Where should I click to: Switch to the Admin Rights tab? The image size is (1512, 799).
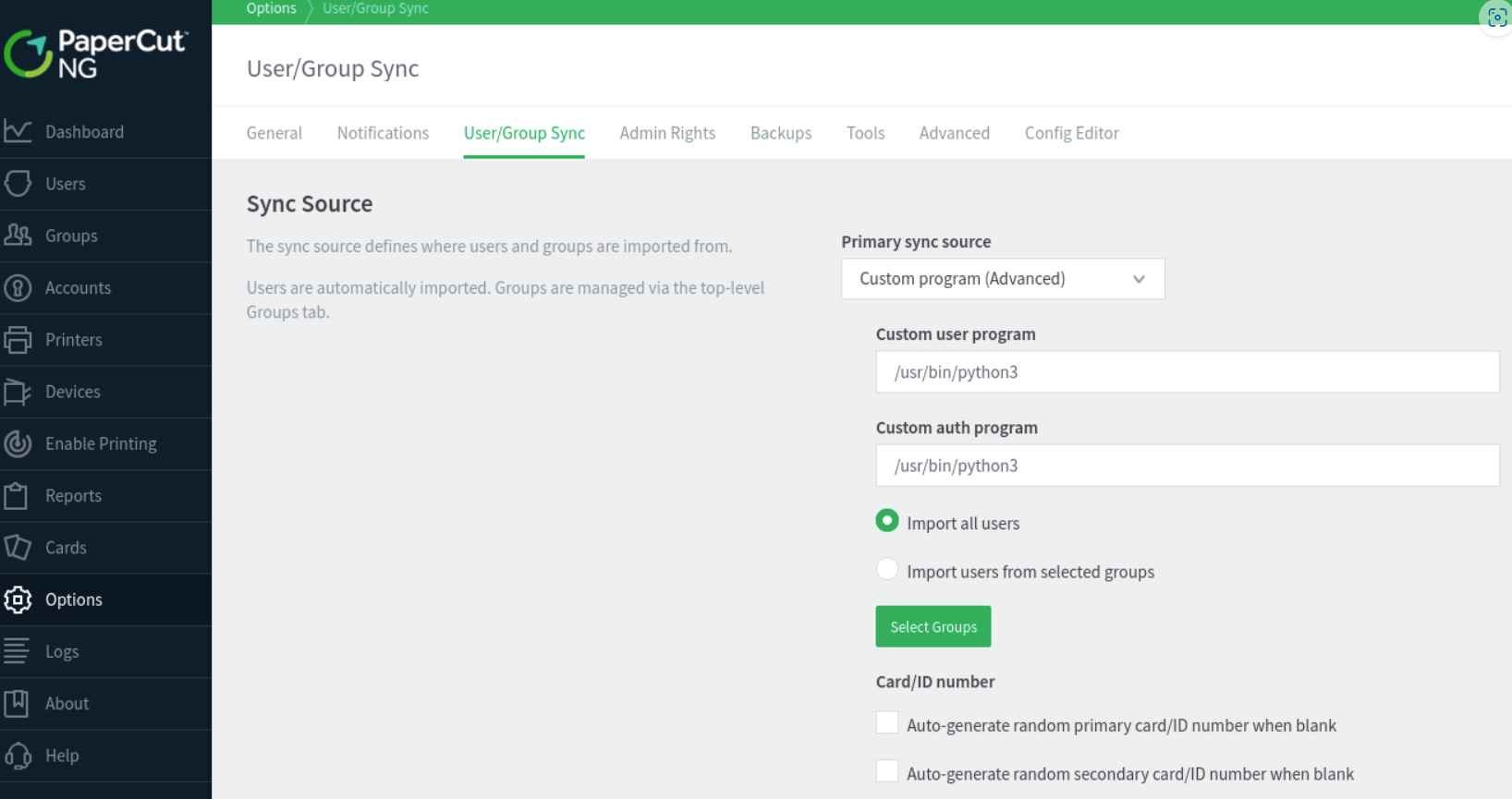point(667,133)
